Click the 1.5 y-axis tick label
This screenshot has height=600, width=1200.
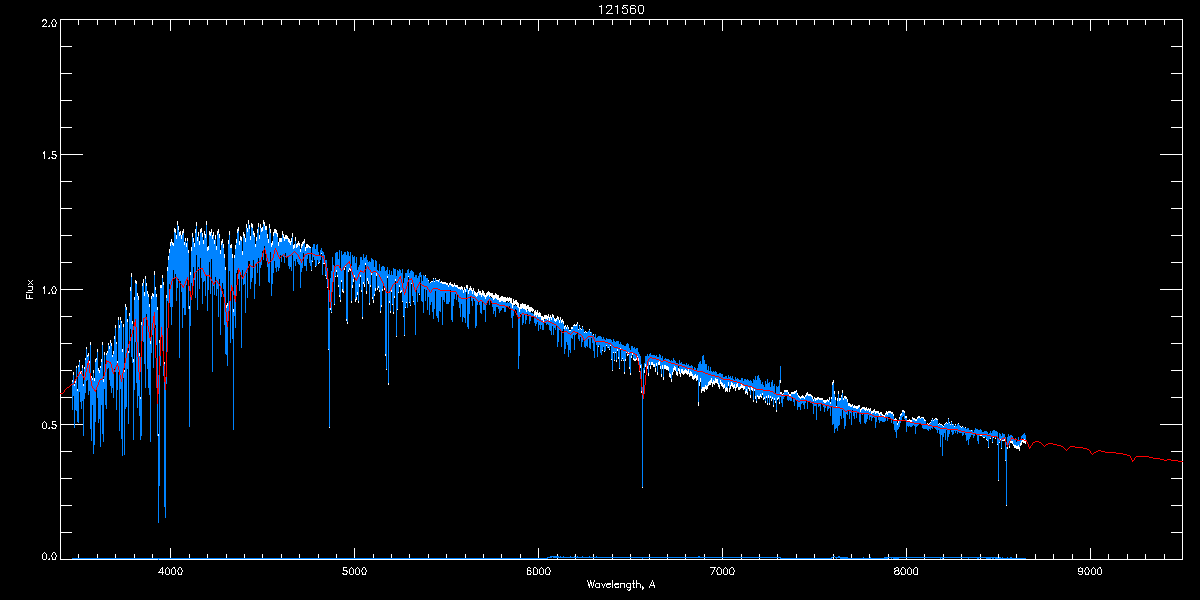point(49,156)
